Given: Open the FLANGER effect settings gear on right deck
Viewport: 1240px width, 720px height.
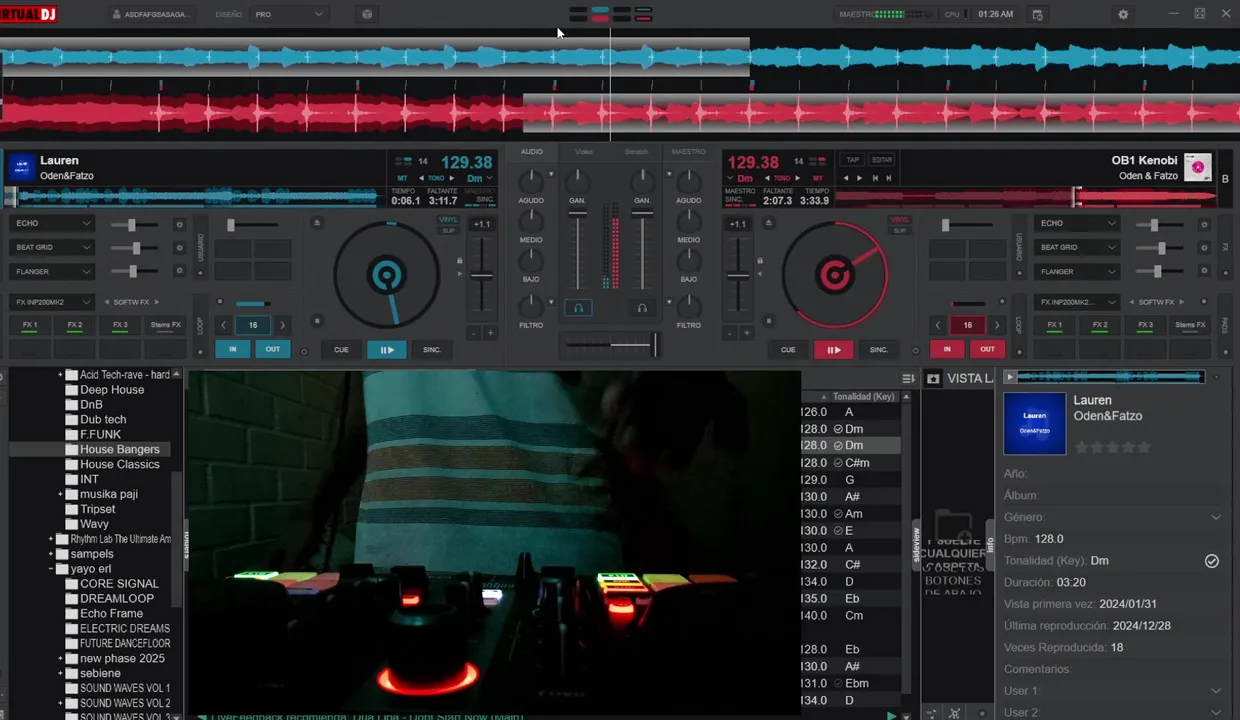Looking at the screenshot, I should 1204,271.
